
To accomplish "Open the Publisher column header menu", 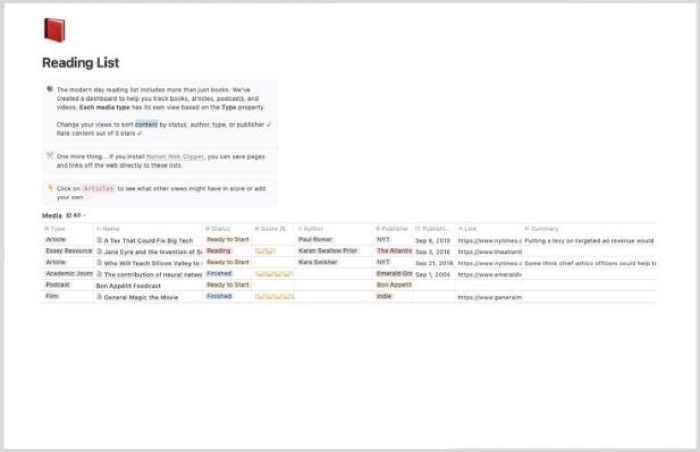I will tap(392, 228).
